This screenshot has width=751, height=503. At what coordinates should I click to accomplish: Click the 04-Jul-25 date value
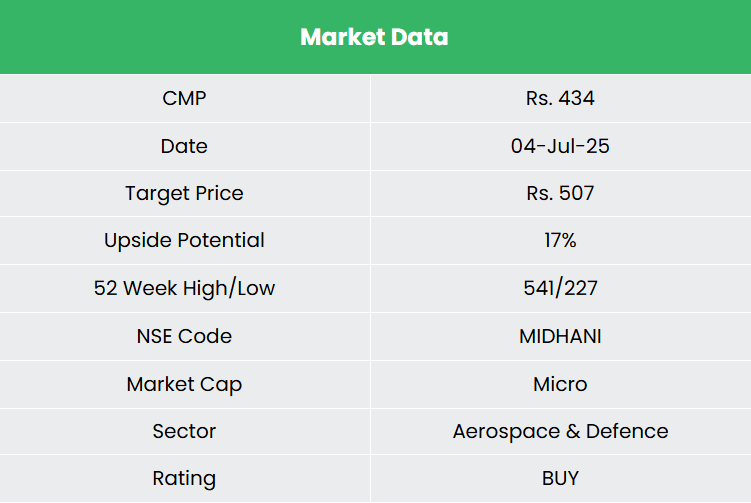coord(560,146)
